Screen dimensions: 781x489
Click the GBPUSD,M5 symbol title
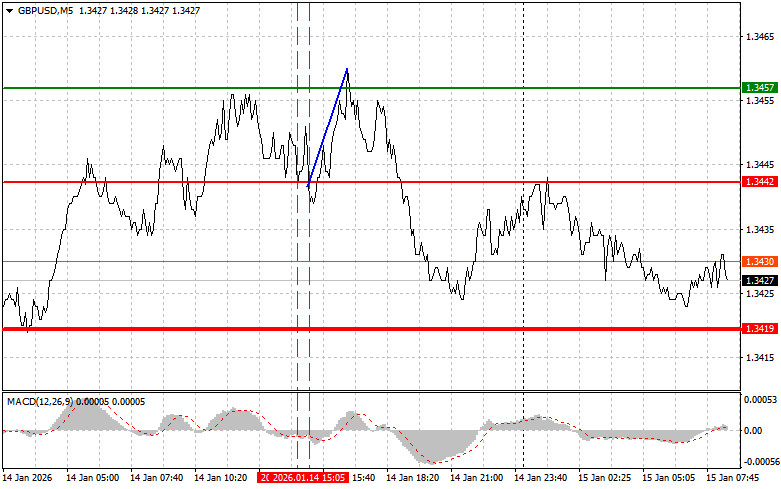45,10
